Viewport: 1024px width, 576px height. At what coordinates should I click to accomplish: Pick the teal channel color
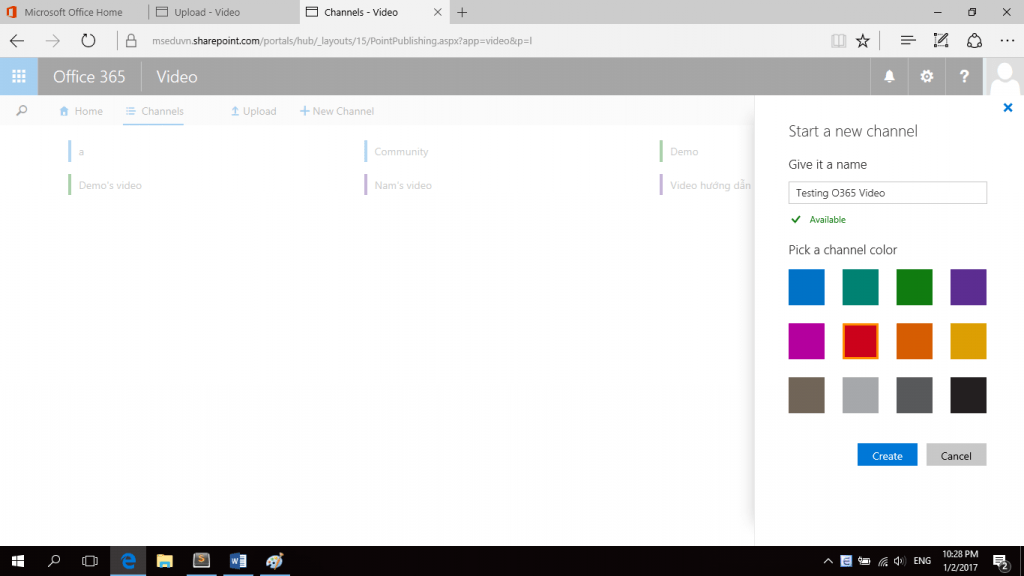[860, 287]
